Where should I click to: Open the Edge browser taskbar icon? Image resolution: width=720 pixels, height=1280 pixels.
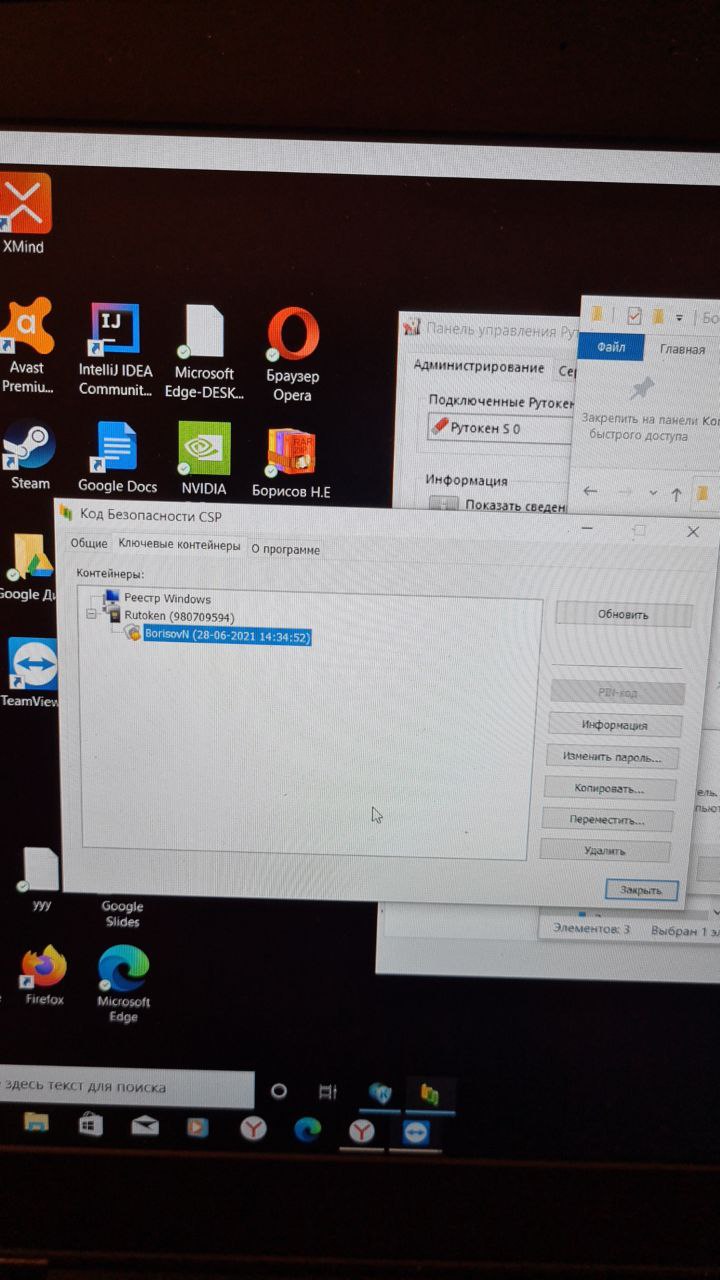307,1130
